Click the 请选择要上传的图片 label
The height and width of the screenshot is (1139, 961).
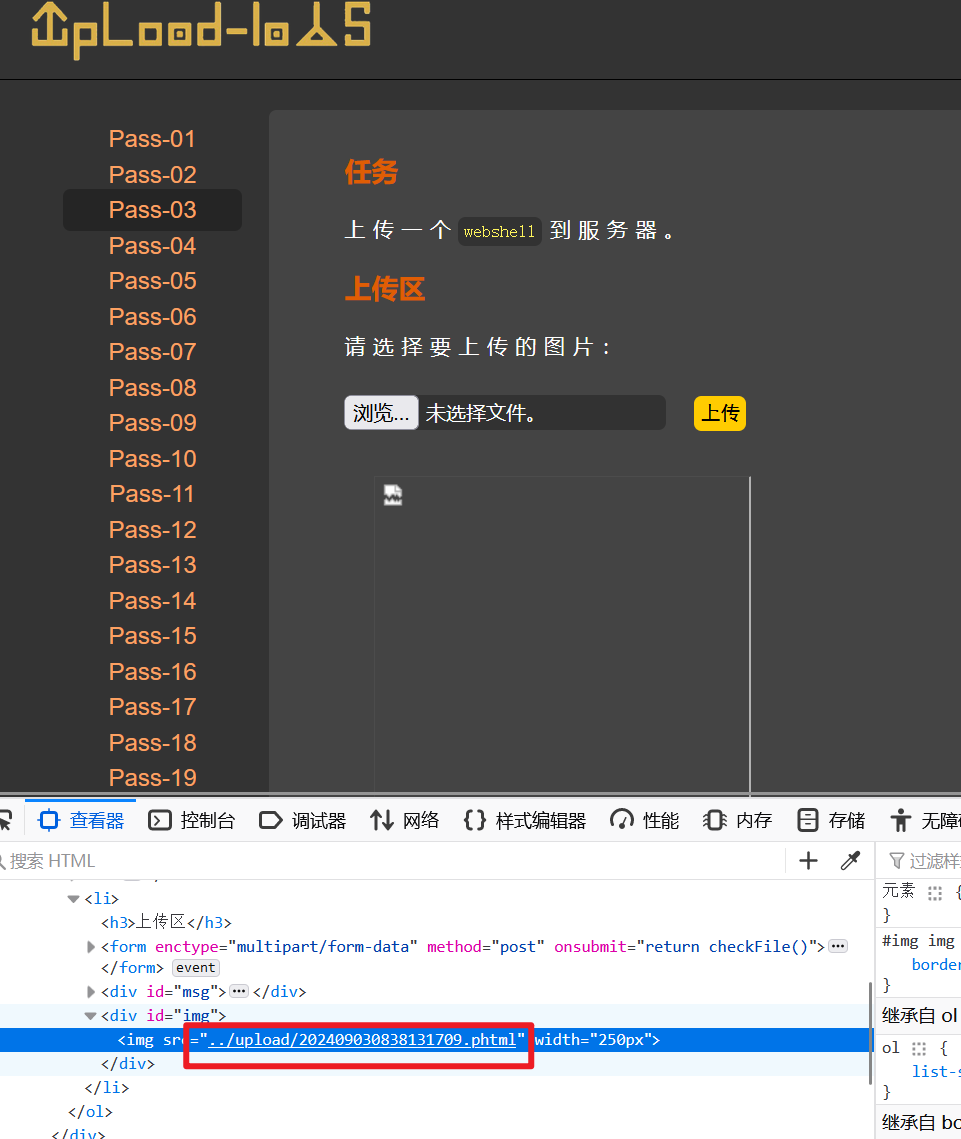(478, 346)
